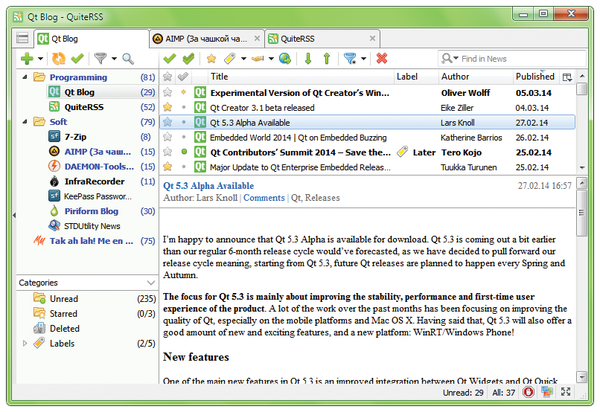Sort news by Title column header
The height and width of the screenshot is (412, 600).
pos(301,77)
